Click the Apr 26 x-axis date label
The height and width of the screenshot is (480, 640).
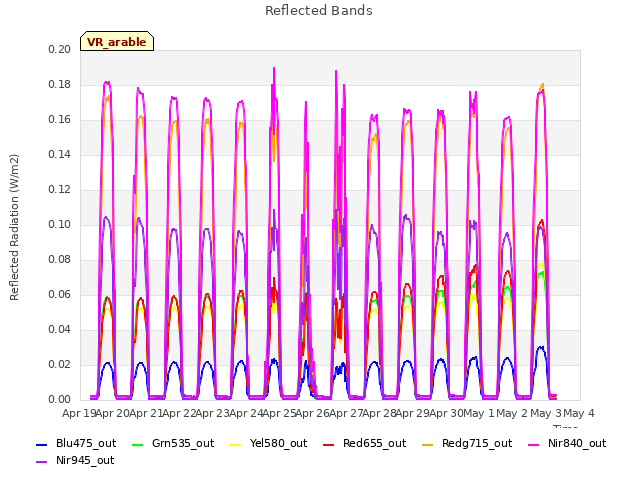[x=313, y=413]
